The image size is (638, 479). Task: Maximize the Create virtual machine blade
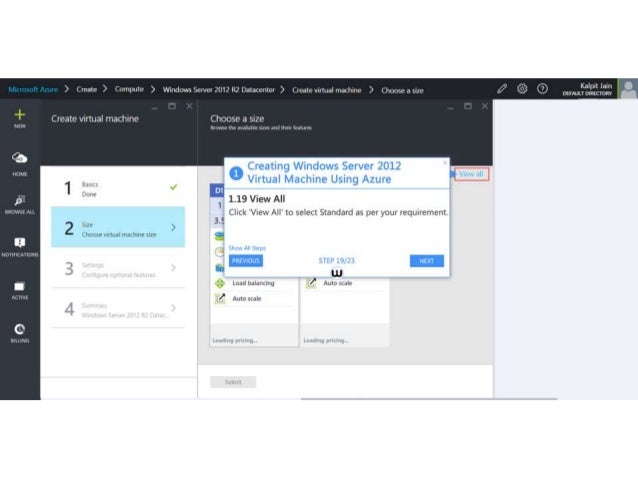pos(172,106)
